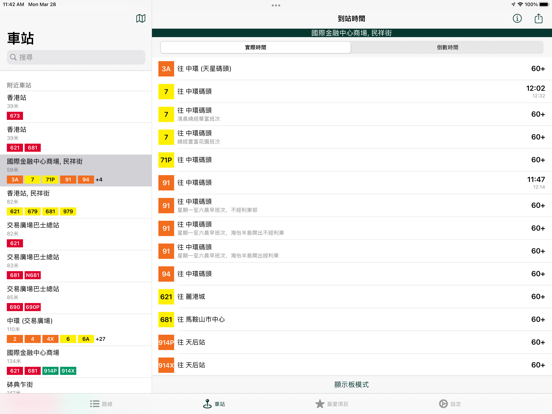The width and height of the screenshot is (552, 414).
Task: Click the orange 94 route badge in arrivals
Action: (166, 274)
